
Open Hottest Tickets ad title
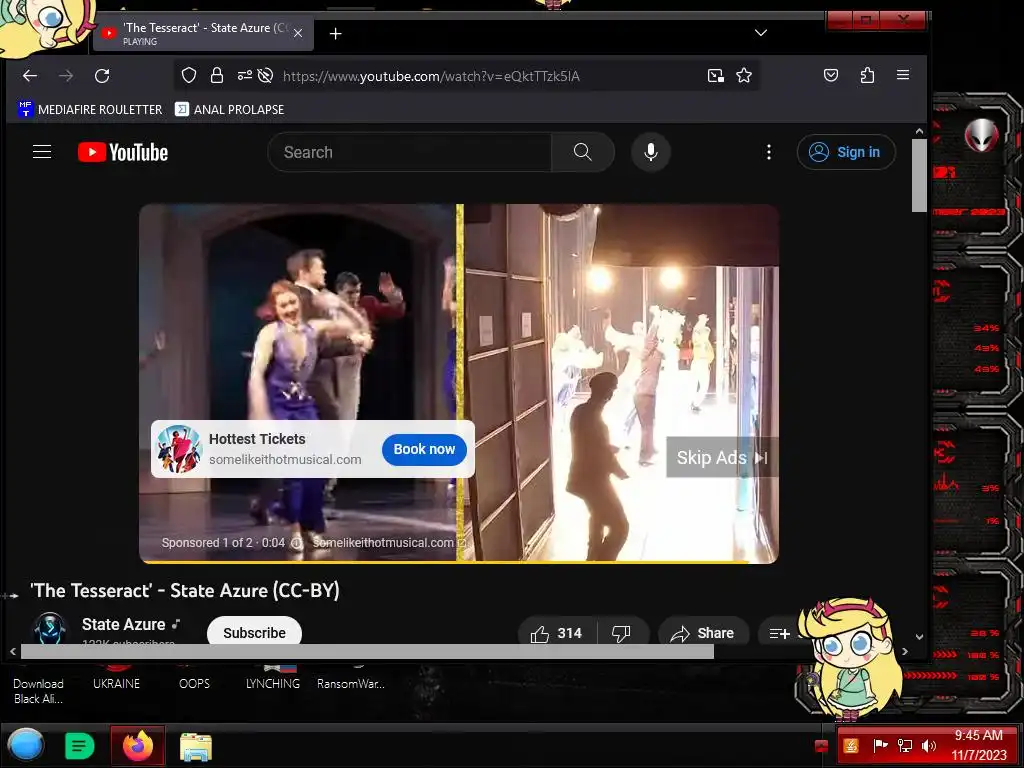257,439
